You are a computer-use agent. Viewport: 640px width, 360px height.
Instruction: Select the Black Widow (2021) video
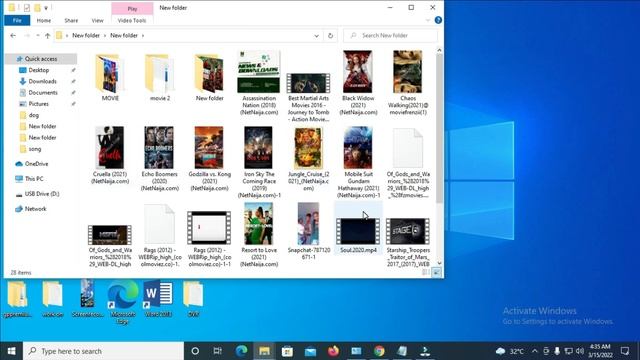point(358,82)
